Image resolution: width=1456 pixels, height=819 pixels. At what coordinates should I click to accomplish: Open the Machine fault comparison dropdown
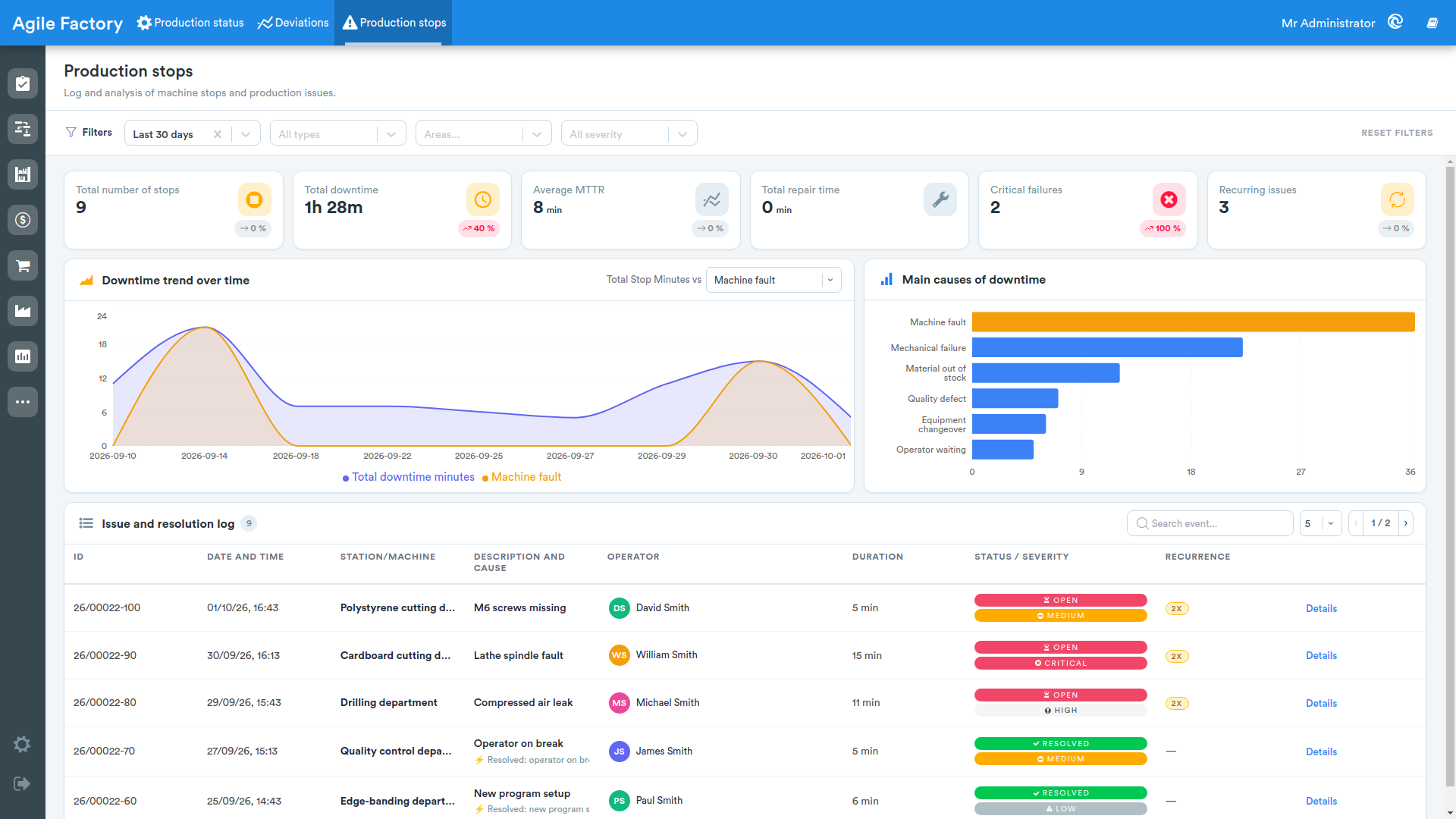pos(773,280)
